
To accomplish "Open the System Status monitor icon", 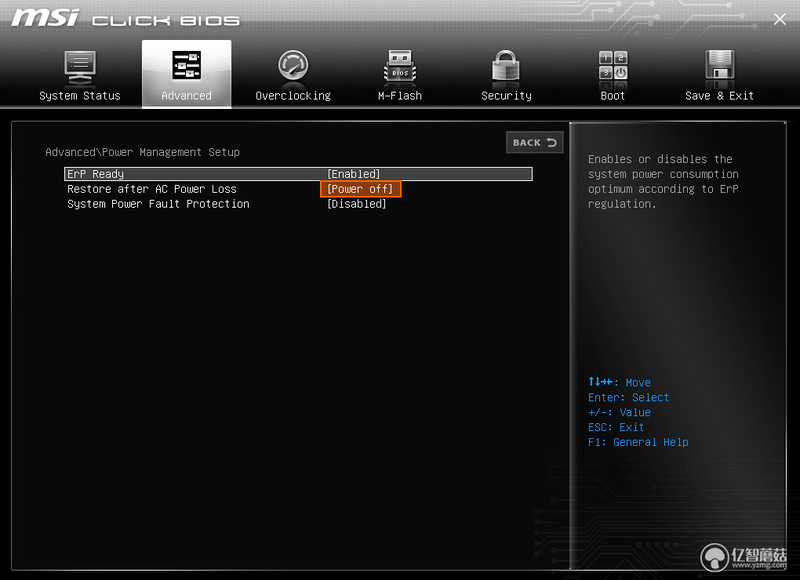I will click(x=80, y=67).
